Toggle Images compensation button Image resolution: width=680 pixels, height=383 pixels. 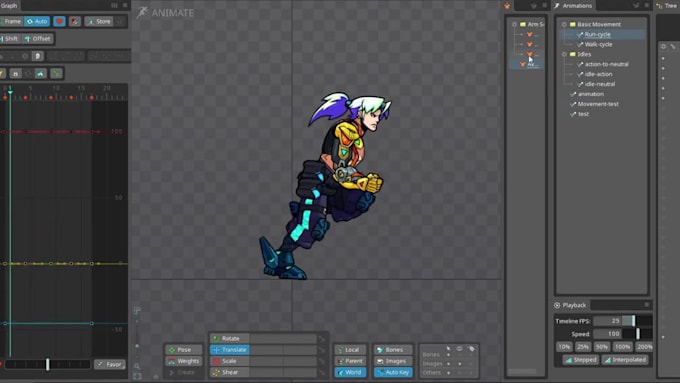(x=393, y=361)
